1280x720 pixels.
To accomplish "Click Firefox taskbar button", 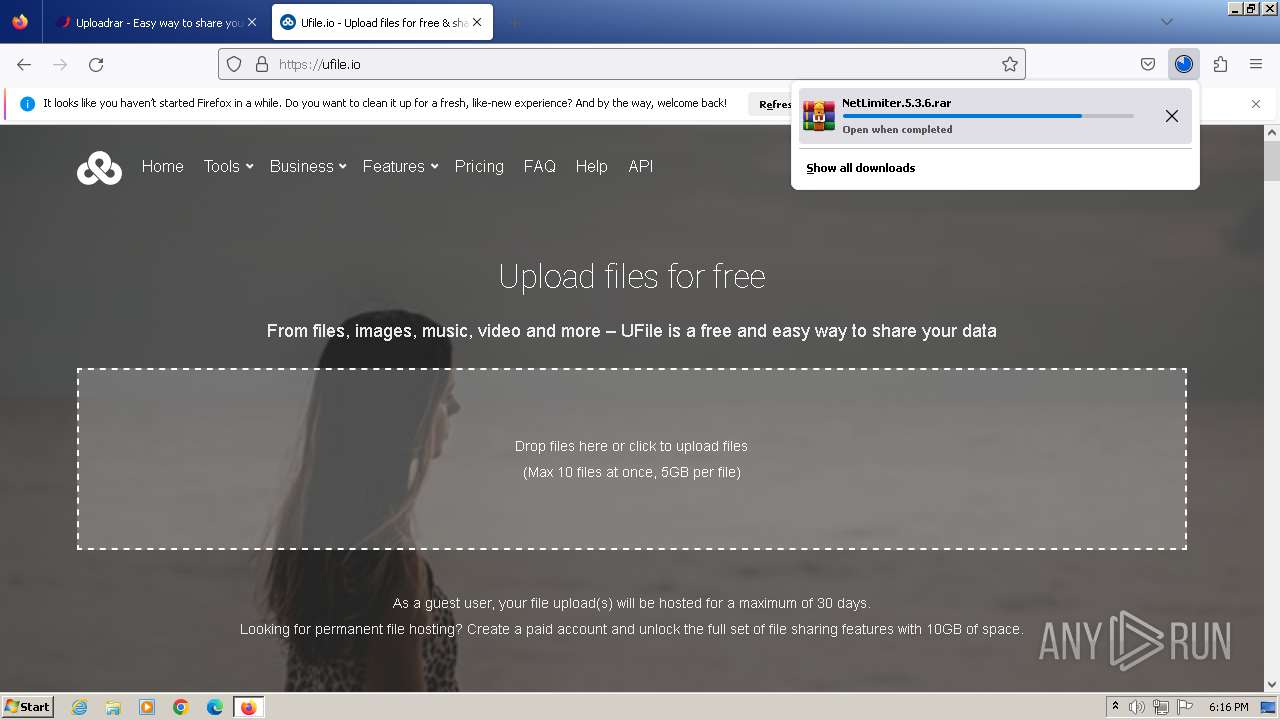I will click(248, 707).
